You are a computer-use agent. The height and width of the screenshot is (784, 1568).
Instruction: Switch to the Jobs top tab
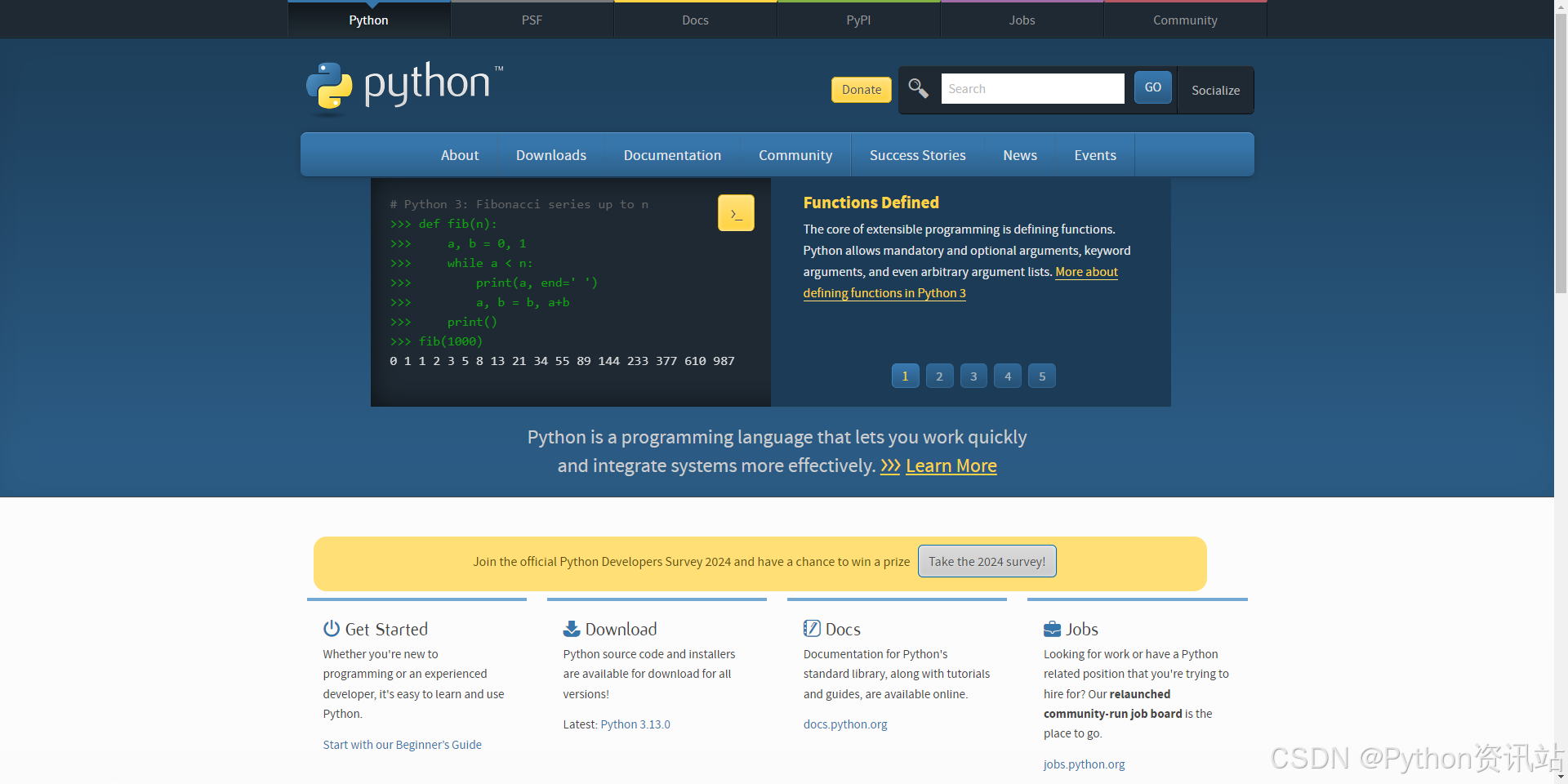point(1022,20)
